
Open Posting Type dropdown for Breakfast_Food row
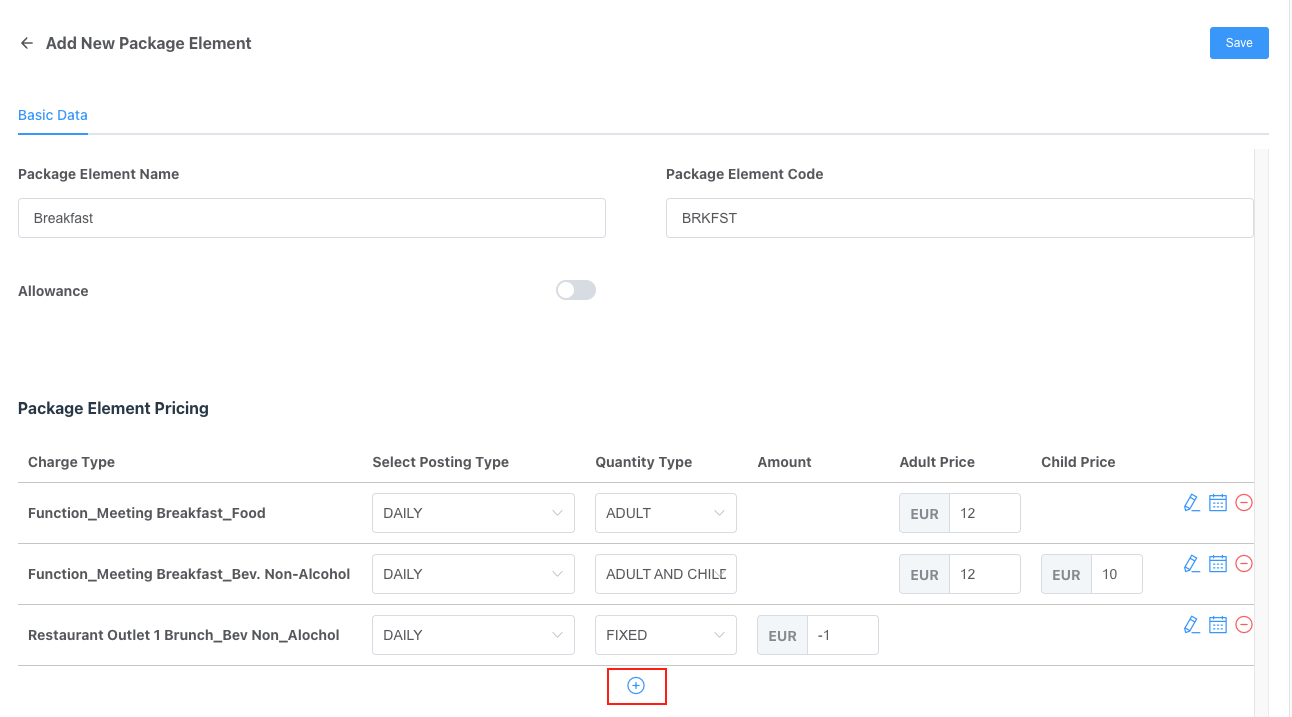tap(473, 513)
